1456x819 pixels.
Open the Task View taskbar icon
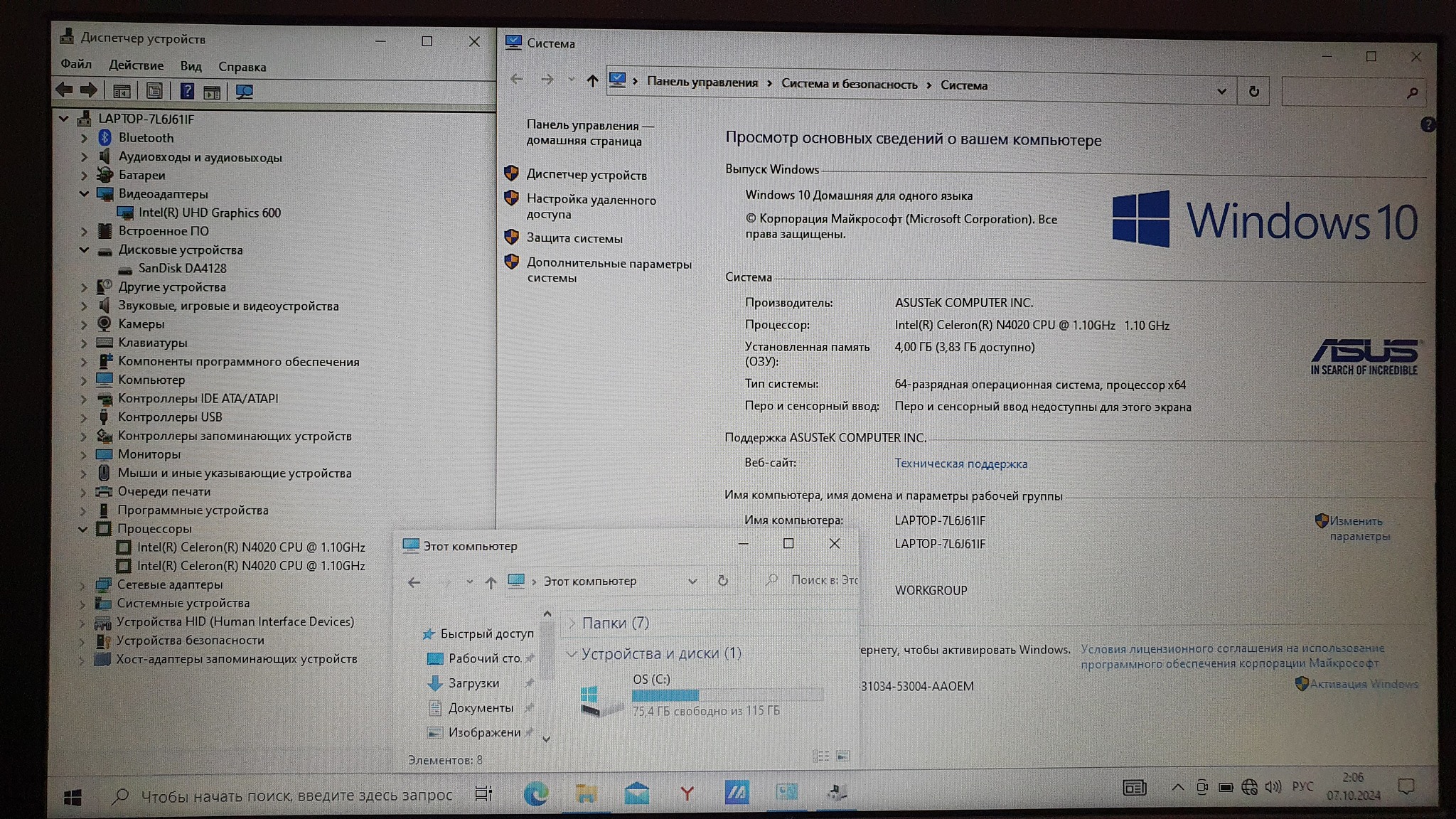click(483, 793)
